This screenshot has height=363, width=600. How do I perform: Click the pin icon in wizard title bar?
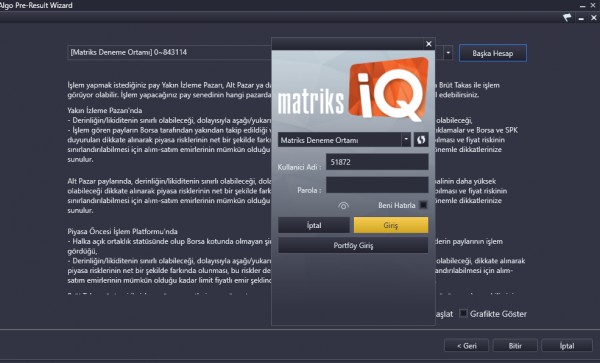pos(567,18)
